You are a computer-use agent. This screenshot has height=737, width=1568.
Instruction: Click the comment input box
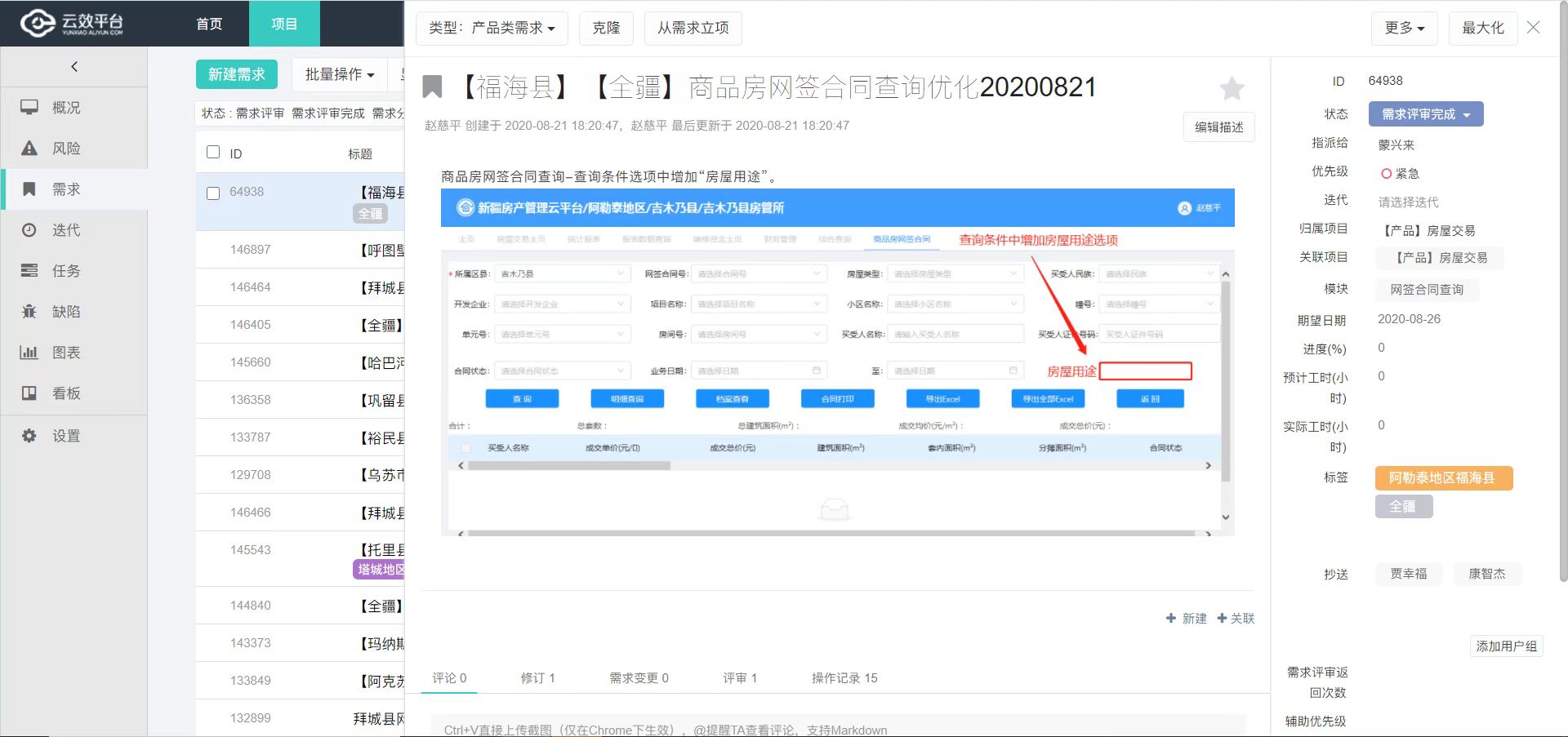point(838,726)
